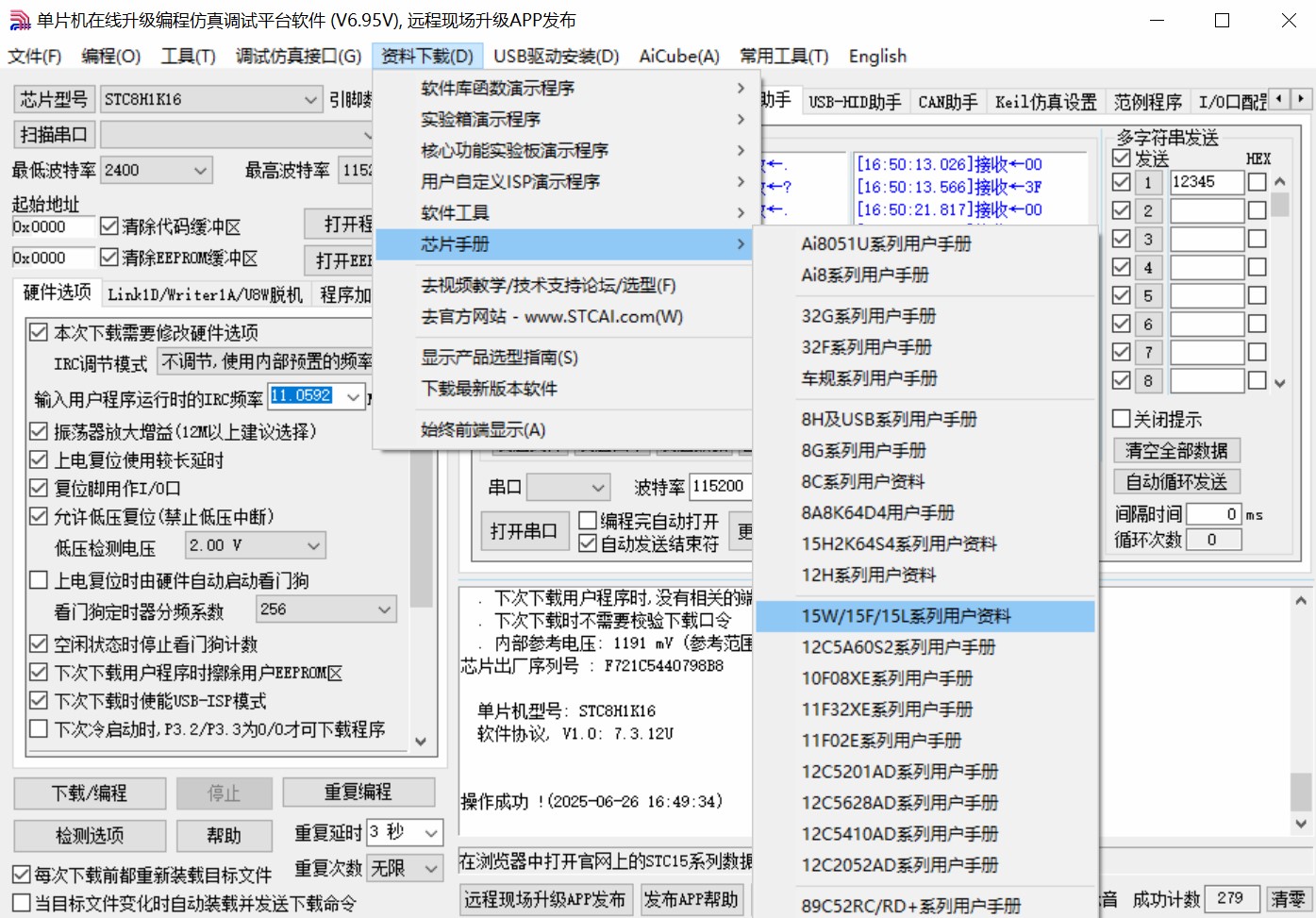Screen dimensions: 1316x918
Task: Choose 去官方网站 www.STCAI.com entry
Action: pyautogui.click(x=562, y=316)
